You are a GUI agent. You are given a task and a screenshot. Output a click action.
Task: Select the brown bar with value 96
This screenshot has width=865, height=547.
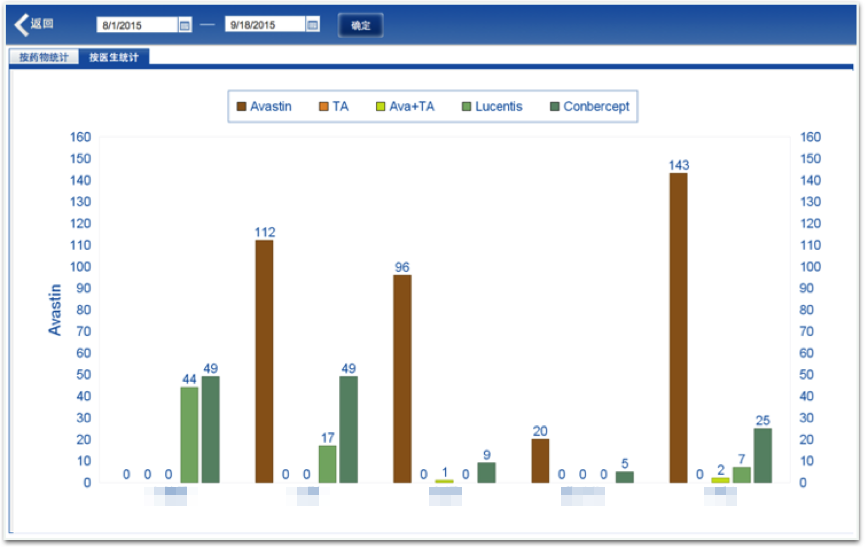point(402,378)
